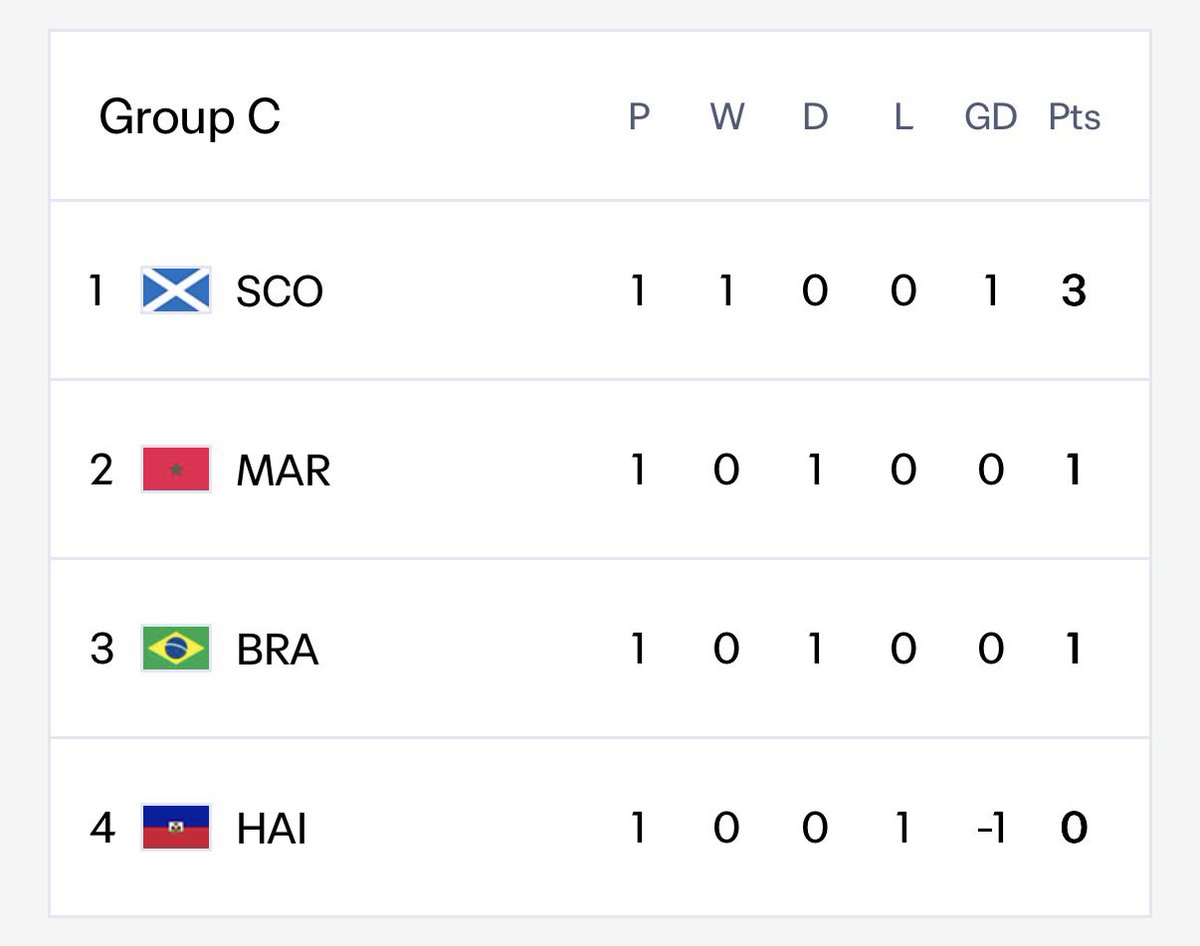Click the Pts column header
Image resolution: width=1200 pixels, height=946 pixels.
[1074, 117]
